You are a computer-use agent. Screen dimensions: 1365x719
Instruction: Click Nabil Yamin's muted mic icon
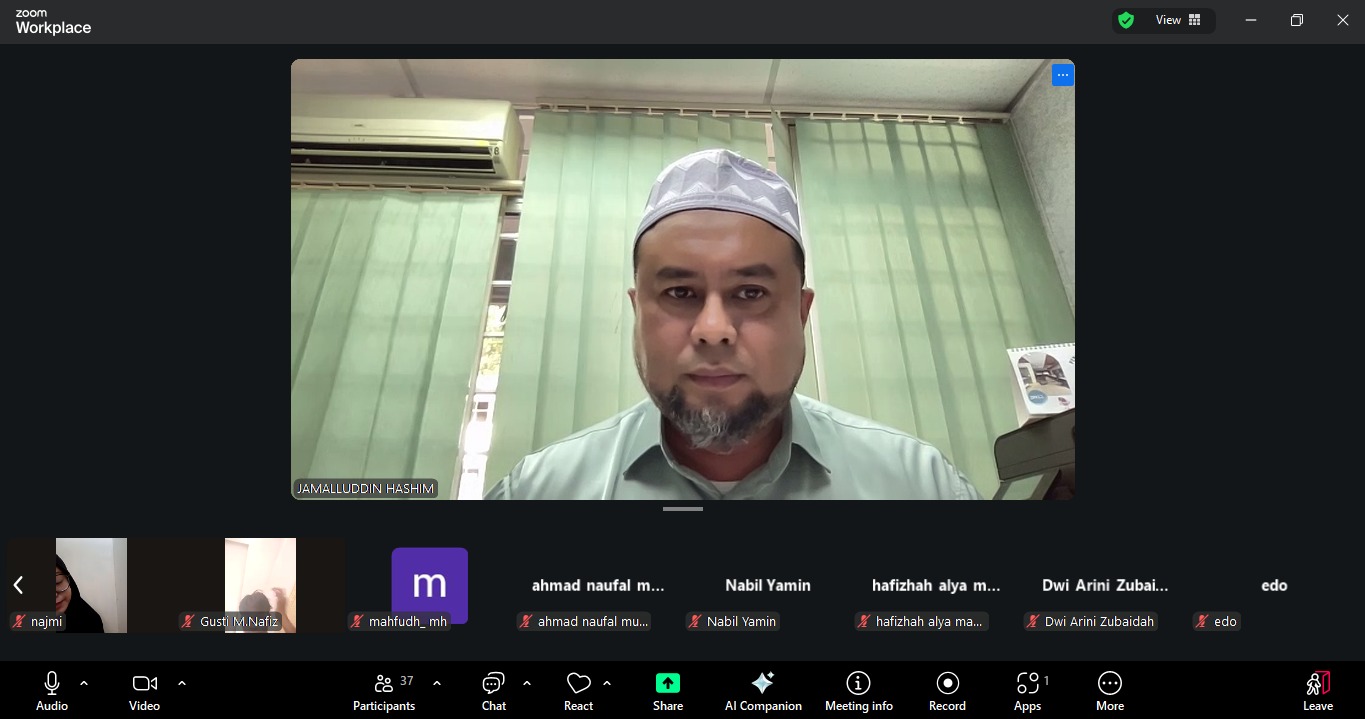point(695,621)
